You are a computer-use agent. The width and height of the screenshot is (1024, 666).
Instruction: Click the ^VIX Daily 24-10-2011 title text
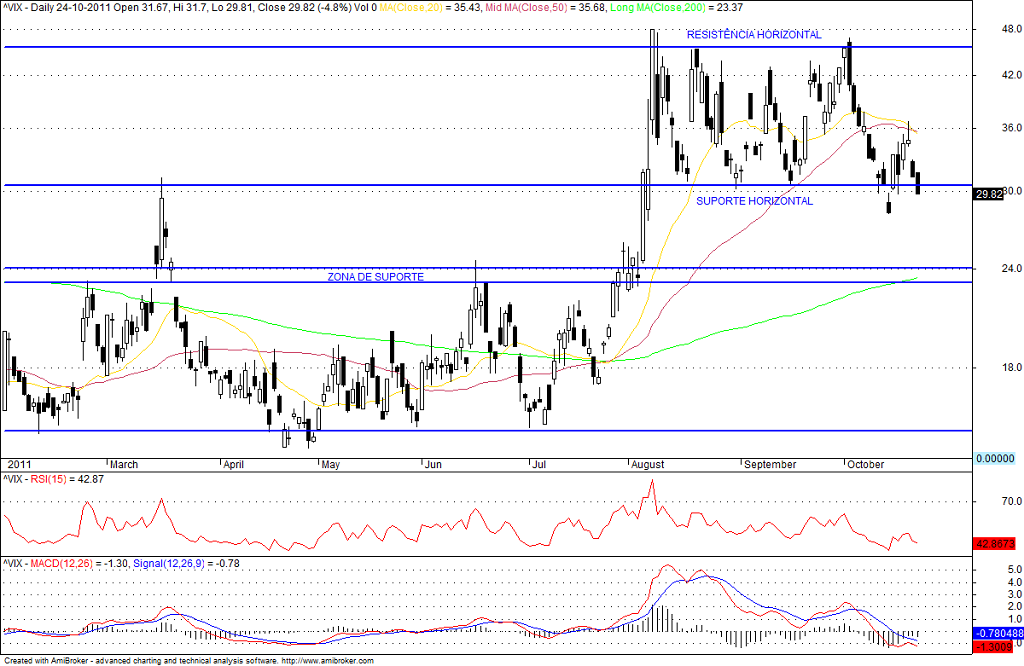point(55,8)
